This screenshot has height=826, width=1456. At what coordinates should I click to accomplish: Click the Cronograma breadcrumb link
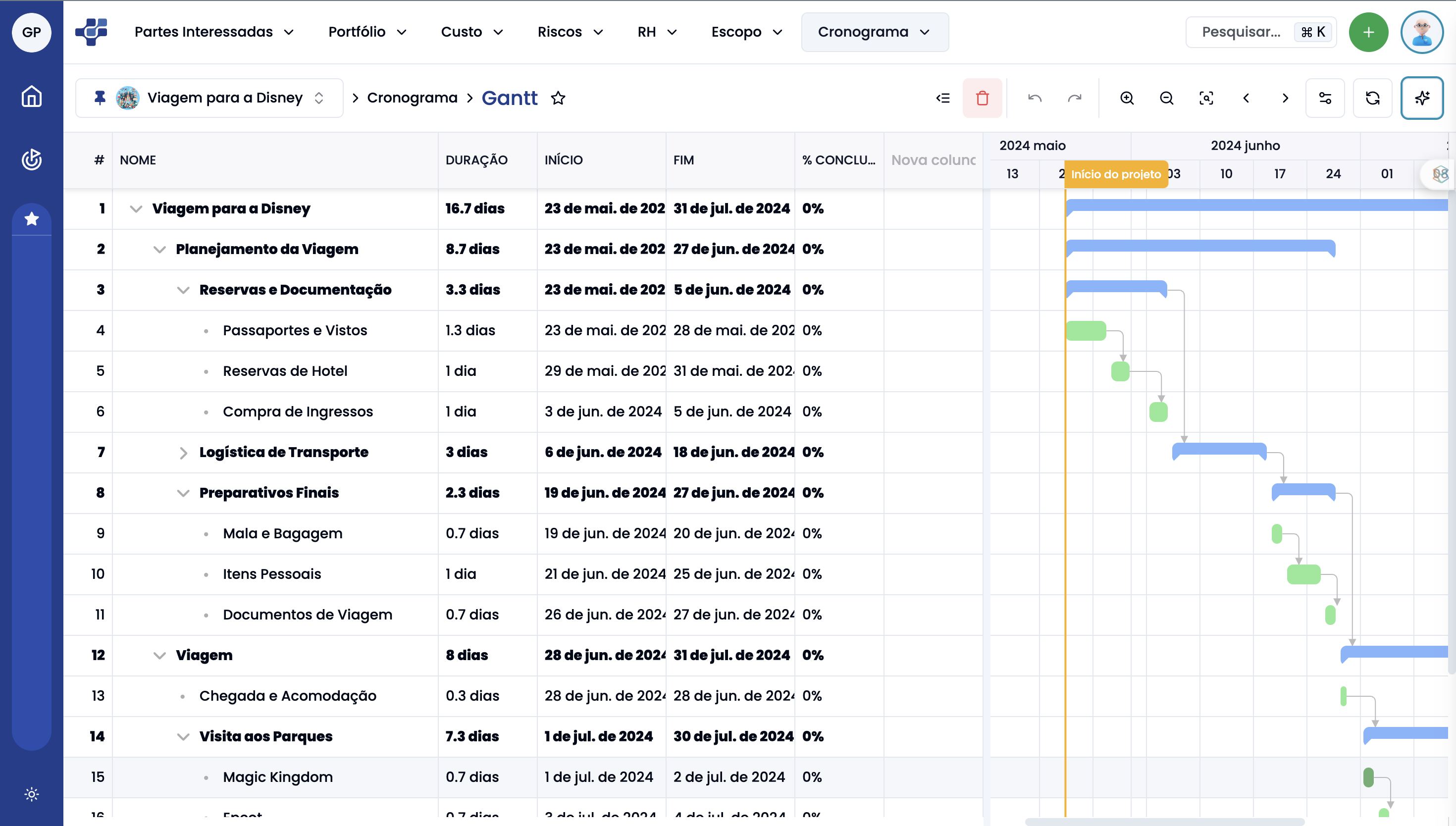[x=412, y=98]
